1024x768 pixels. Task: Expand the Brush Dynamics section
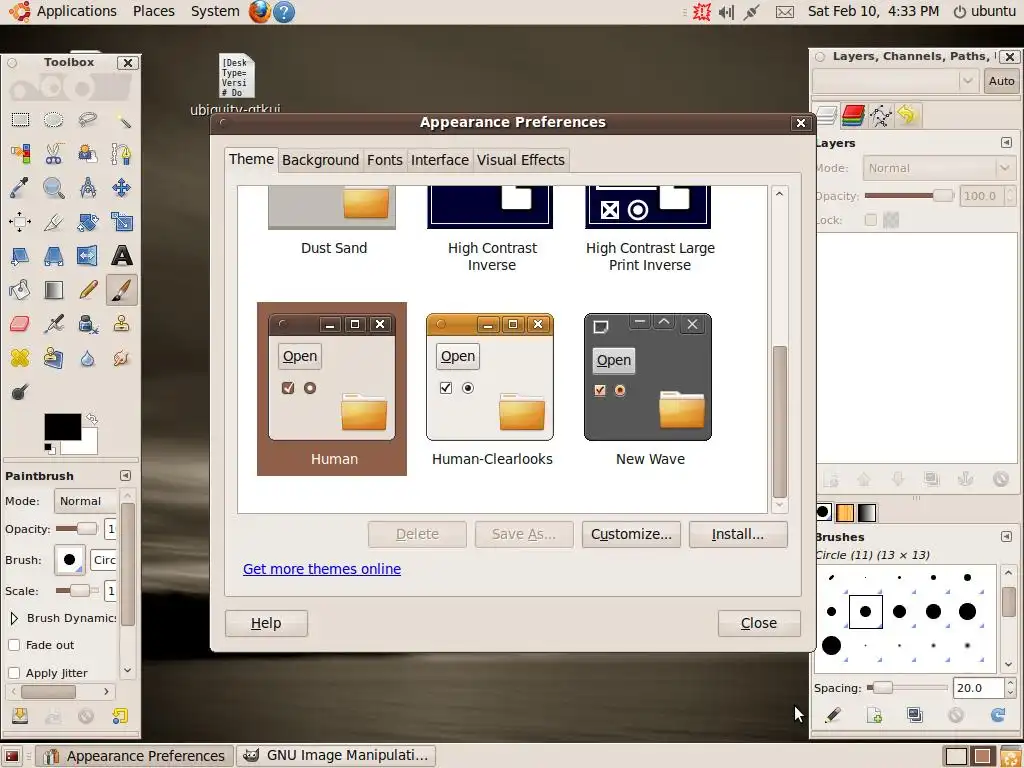coord(14,618)
